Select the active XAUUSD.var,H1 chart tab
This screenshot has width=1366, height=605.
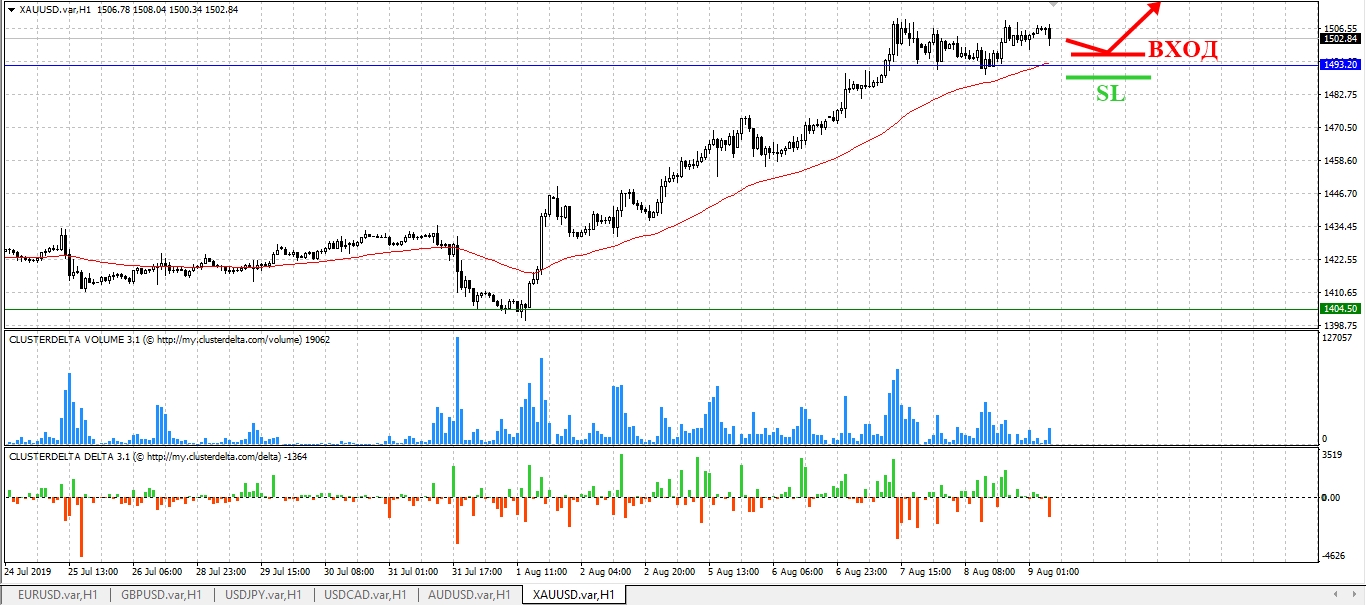[x=574, y=595]
